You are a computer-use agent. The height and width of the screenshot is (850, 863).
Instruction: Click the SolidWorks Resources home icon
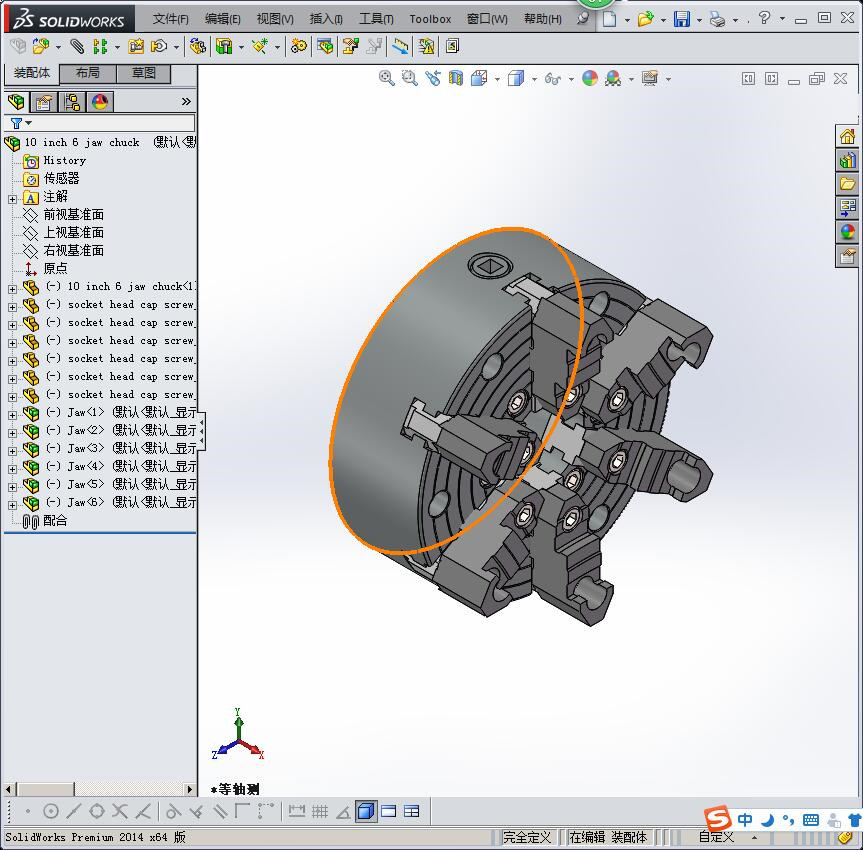click(848, 136)
